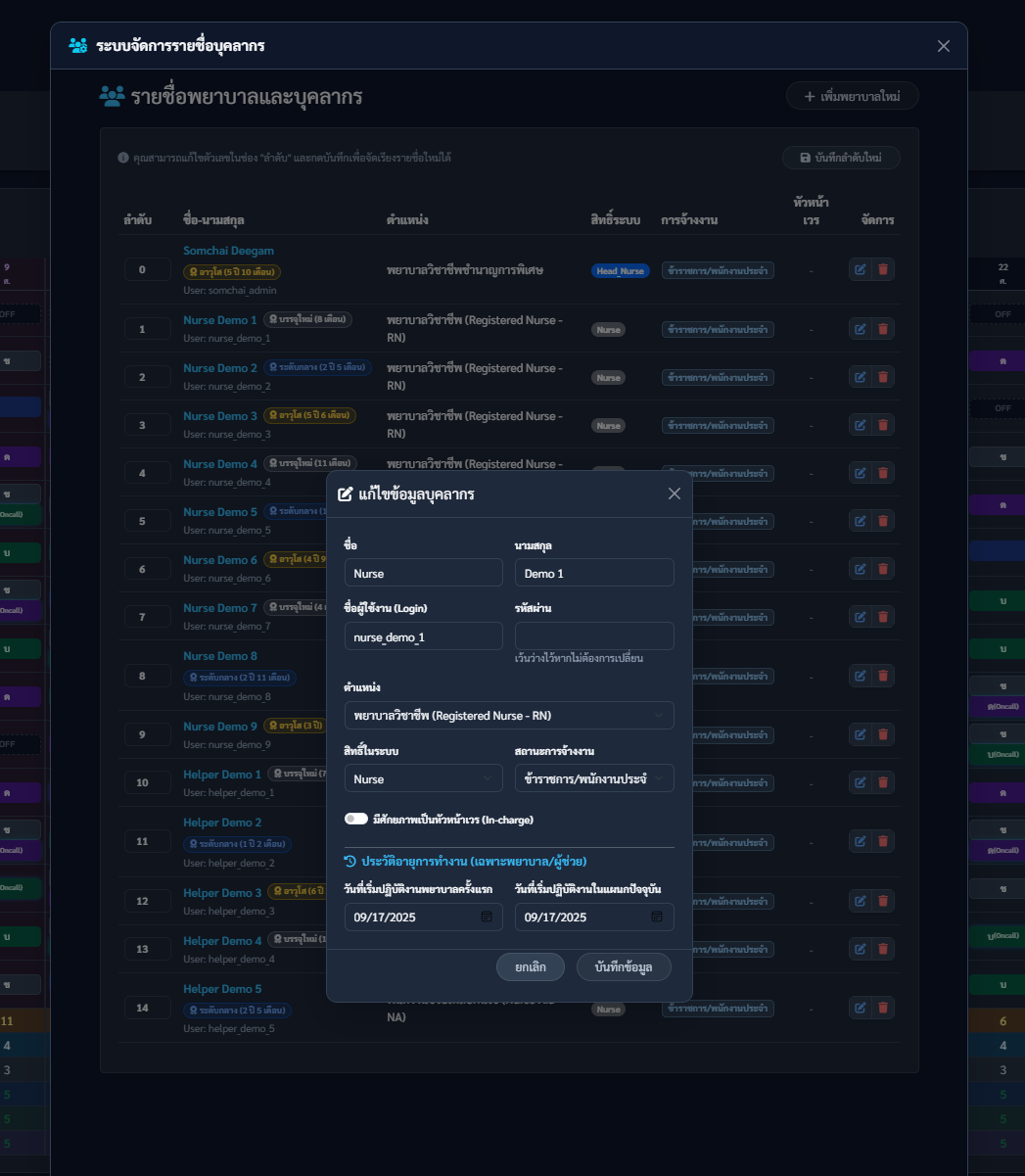The width and height of the screenshot is (1025, 1176).
Task: Click User: helper_demo_2 text
Action: (229, 863)
